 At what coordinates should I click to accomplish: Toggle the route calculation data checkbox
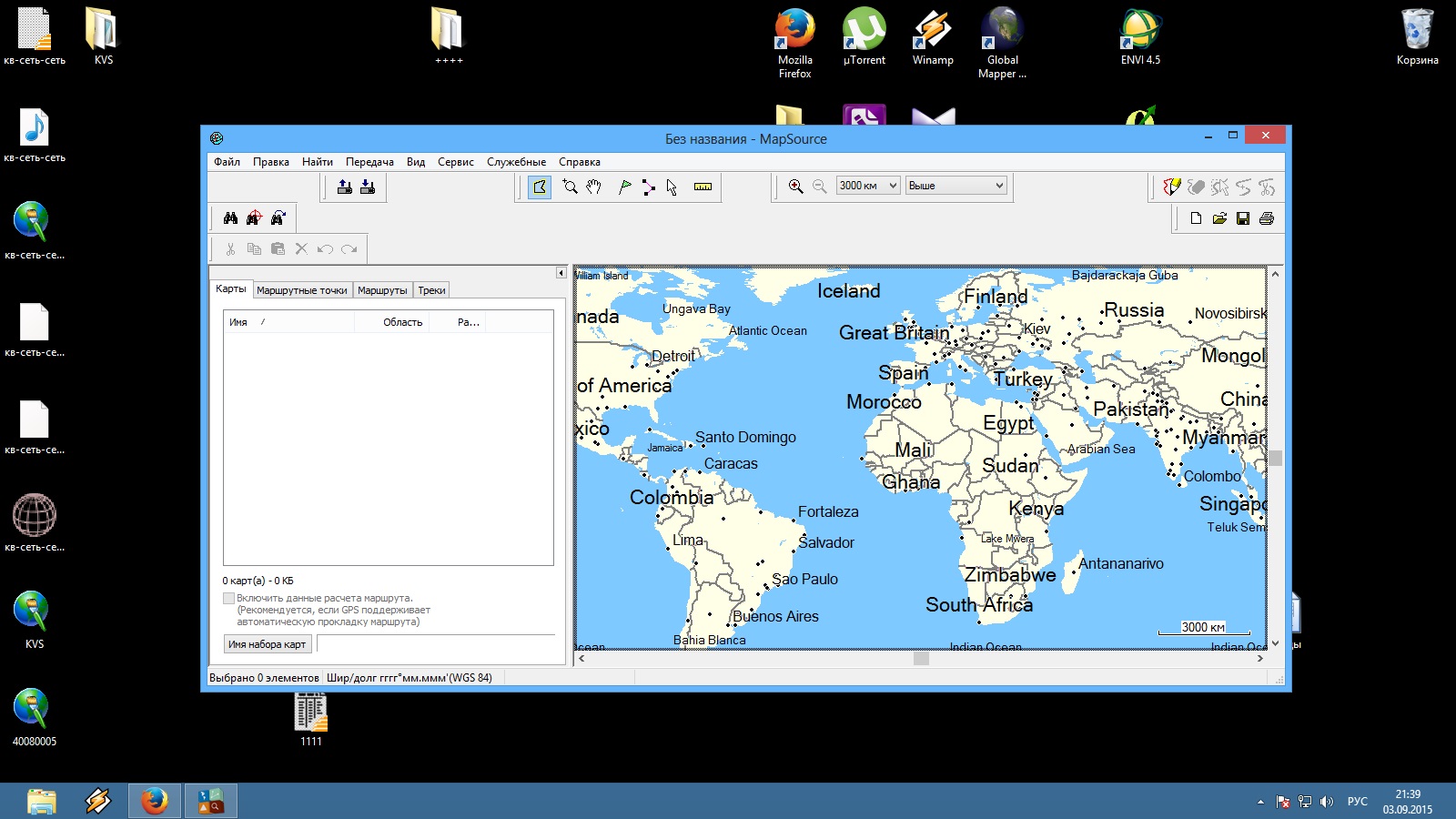tap(228, 598)
